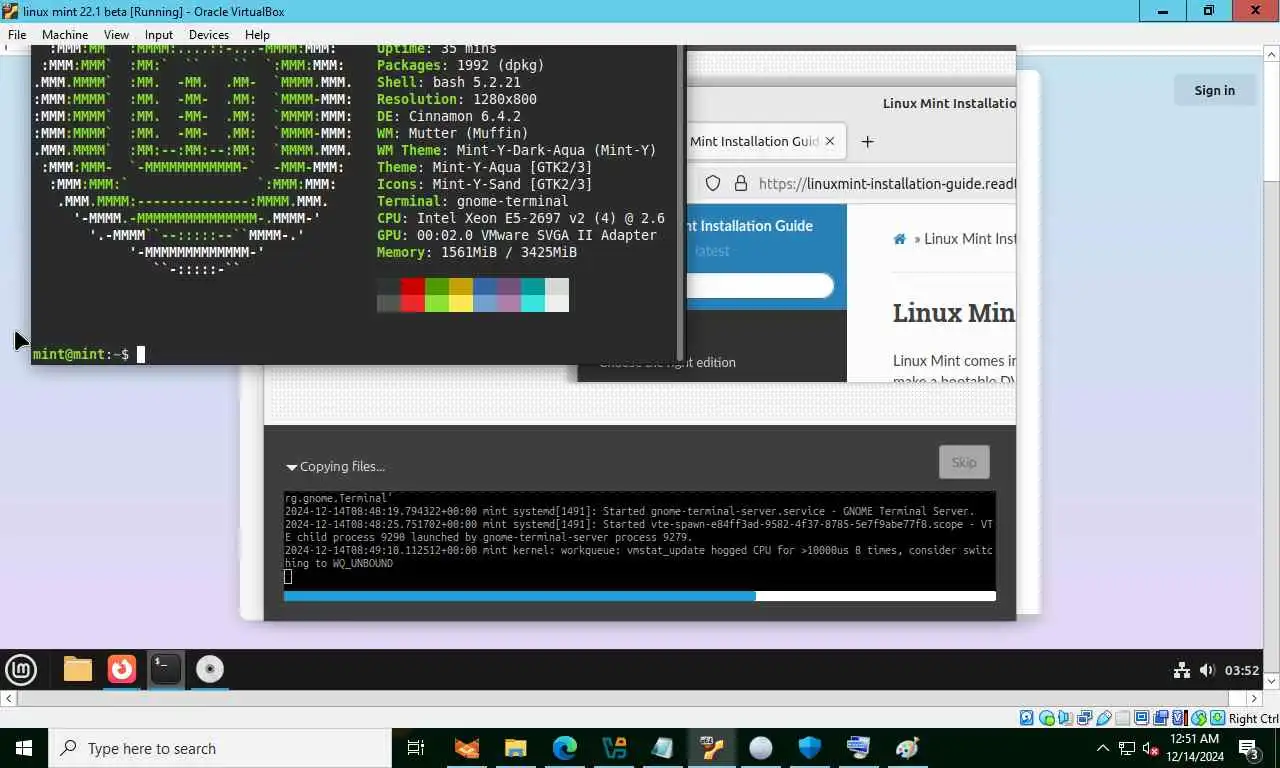The height and width of the screenshot is (768, 1280).
Task: Click the VirtualBox optical drive status icon
Action: click(1047, 718)
